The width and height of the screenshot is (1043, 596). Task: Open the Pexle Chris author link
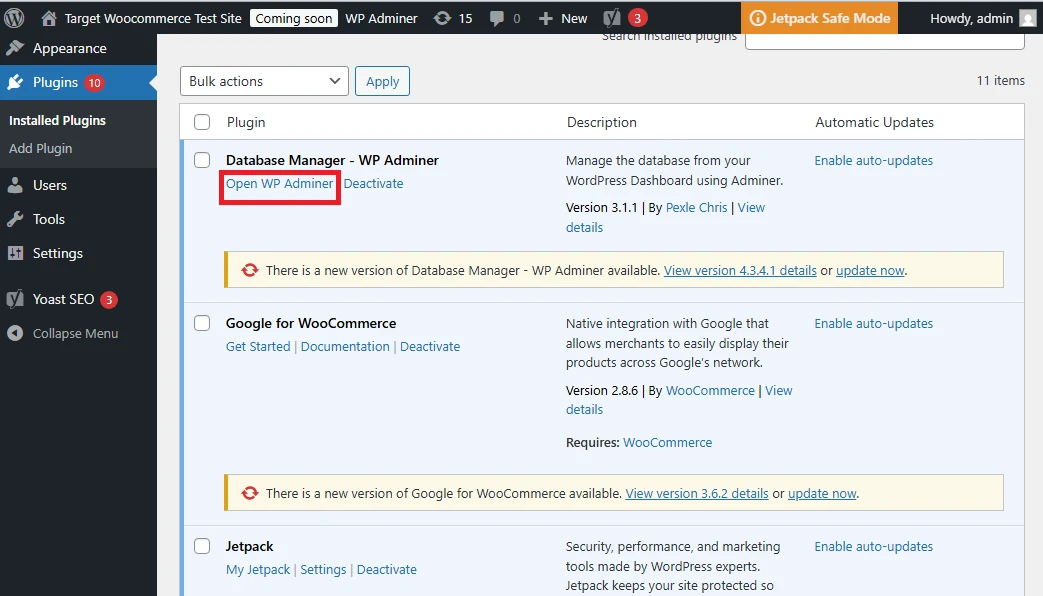click(696, 208)
